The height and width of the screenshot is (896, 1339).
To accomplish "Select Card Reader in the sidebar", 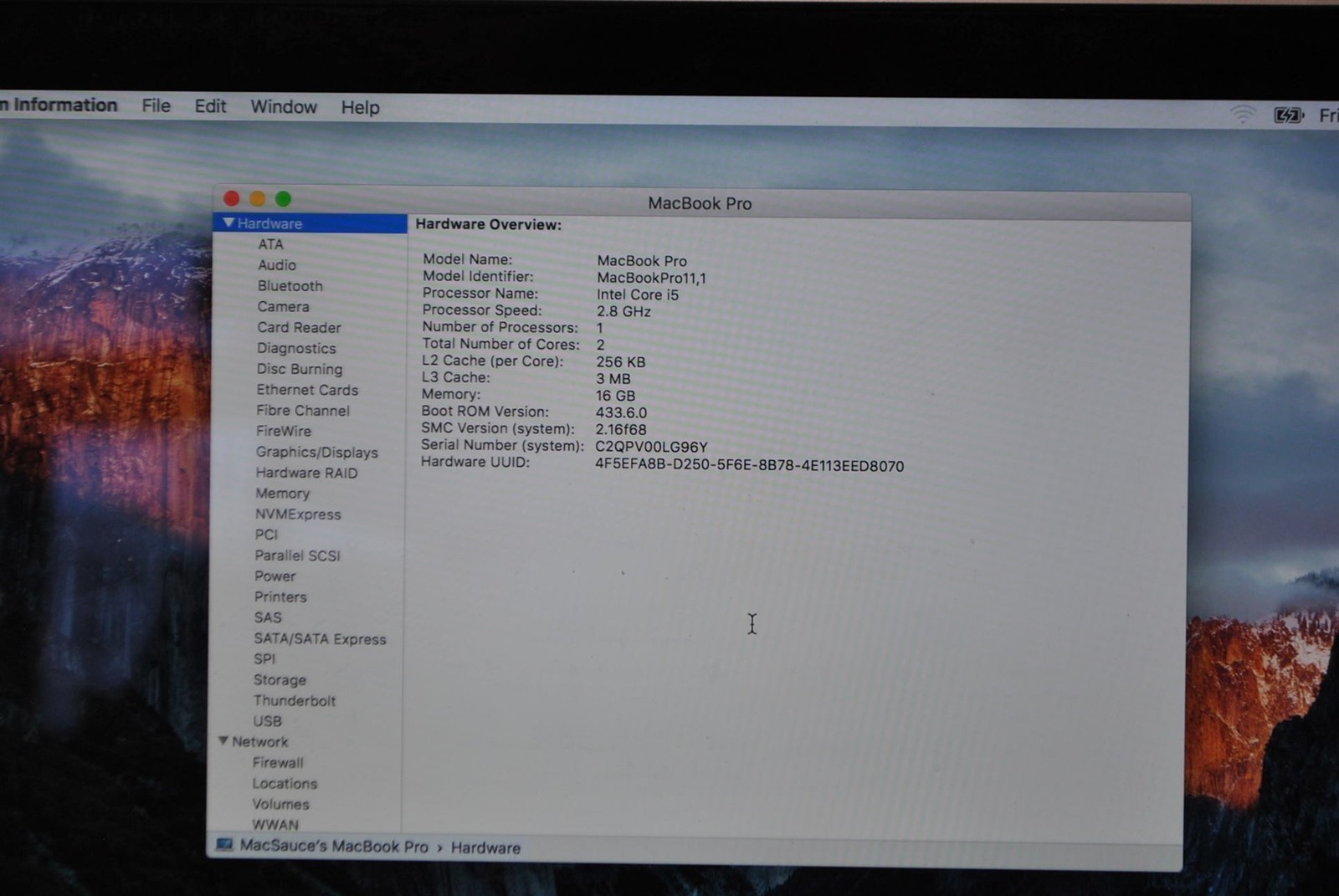I will pyautogui.click(x=299, y=328).
